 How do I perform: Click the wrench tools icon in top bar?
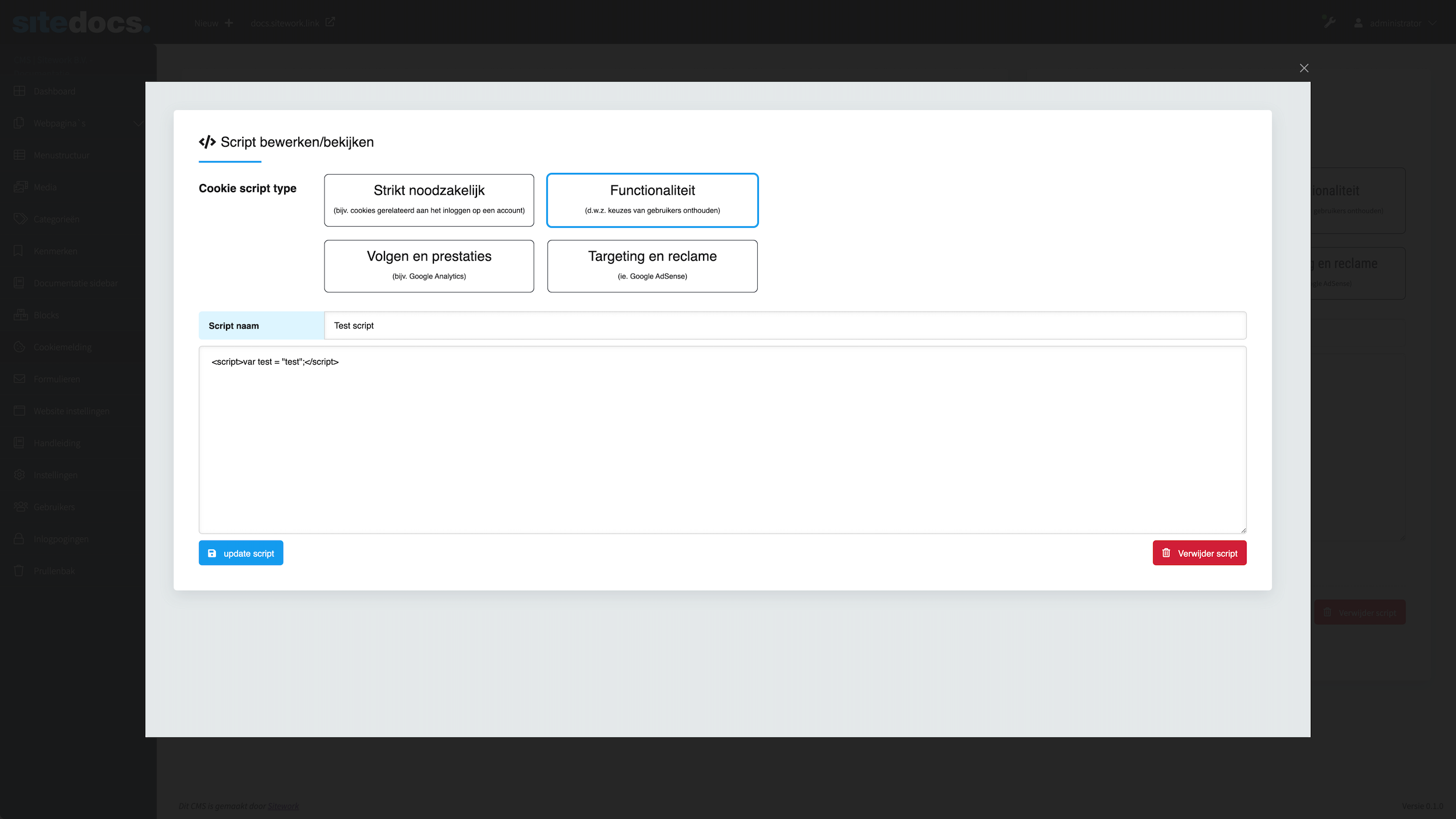(1328, 22)
